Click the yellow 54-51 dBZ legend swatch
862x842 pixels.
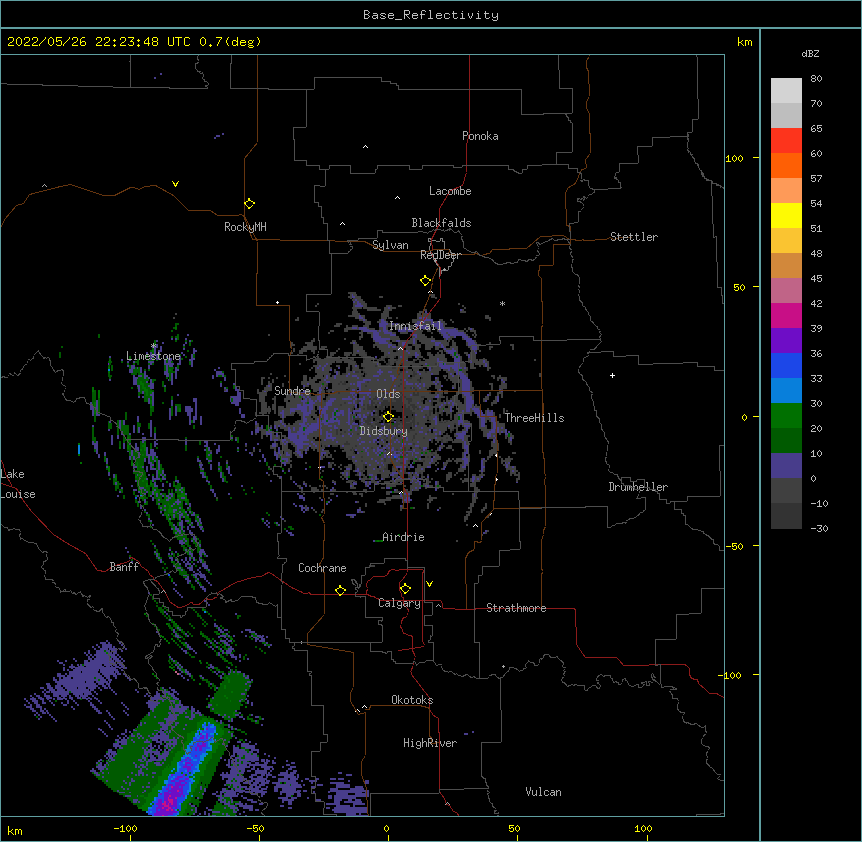[x=786, y=215]
